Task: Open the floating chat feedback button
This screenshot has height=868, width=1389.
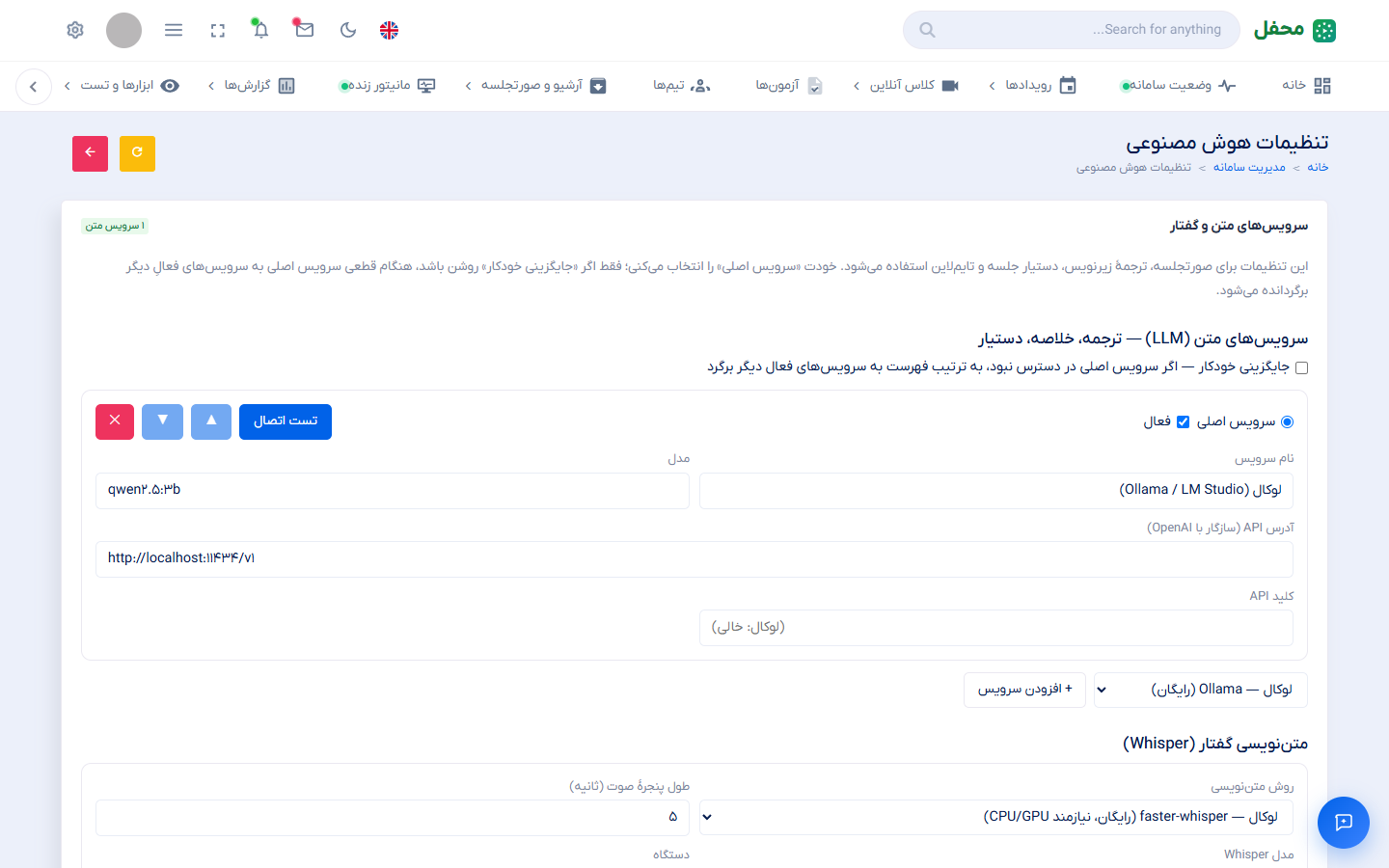Action: click(1344, 823)
